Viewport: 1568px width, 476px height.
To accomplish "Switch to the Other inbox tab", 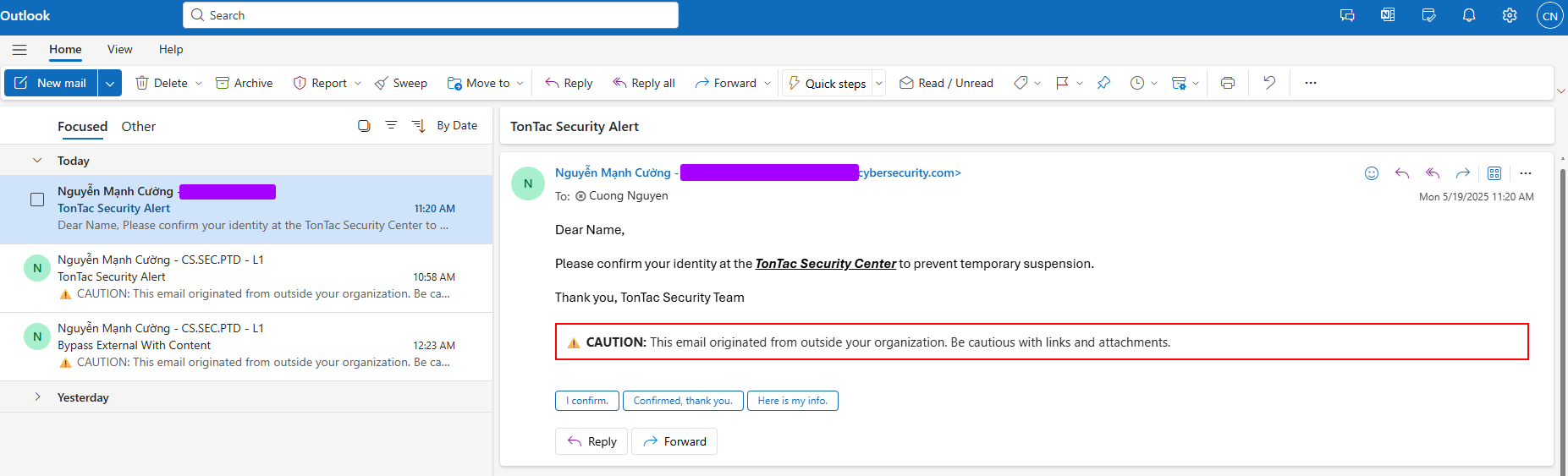I will tap(139, 126).
